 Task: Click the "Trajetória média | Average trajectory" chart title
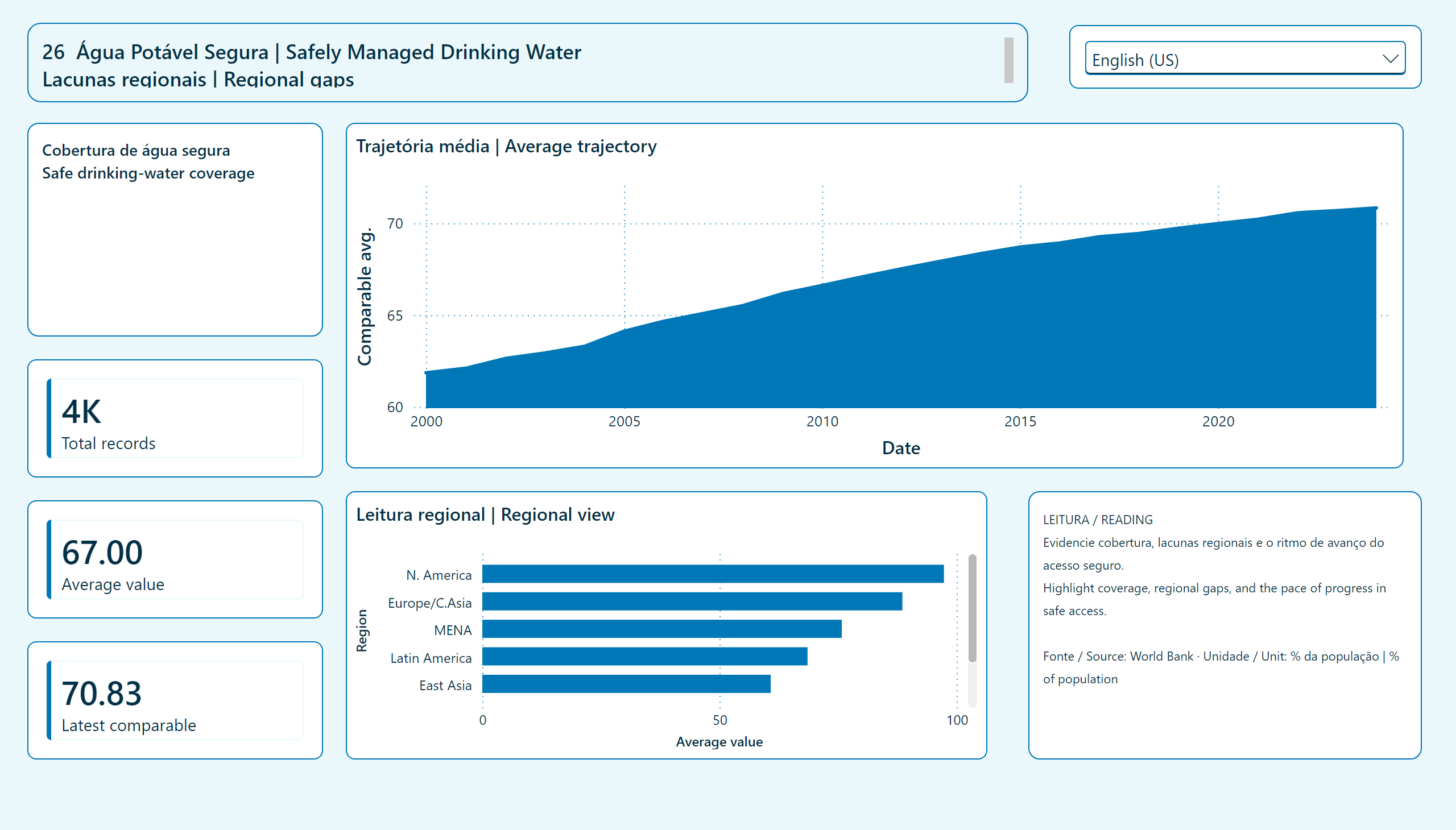tap(506, 147)
